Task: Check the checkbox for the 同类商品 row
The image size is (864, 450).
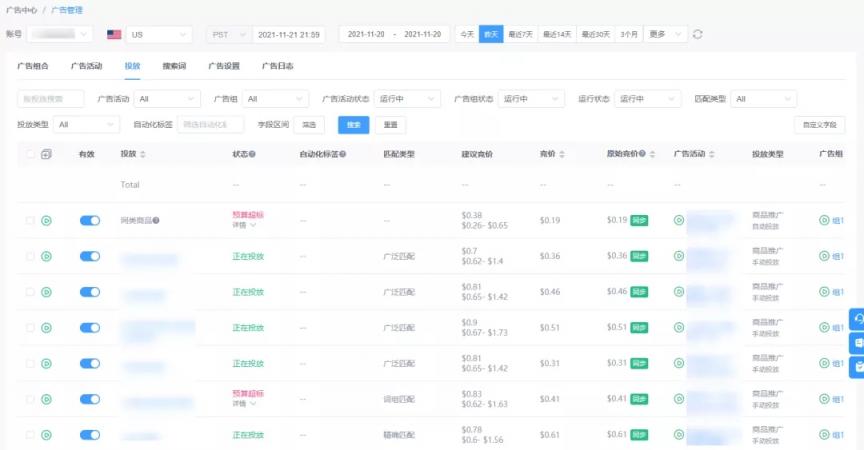Action: (x=30, y=220)
